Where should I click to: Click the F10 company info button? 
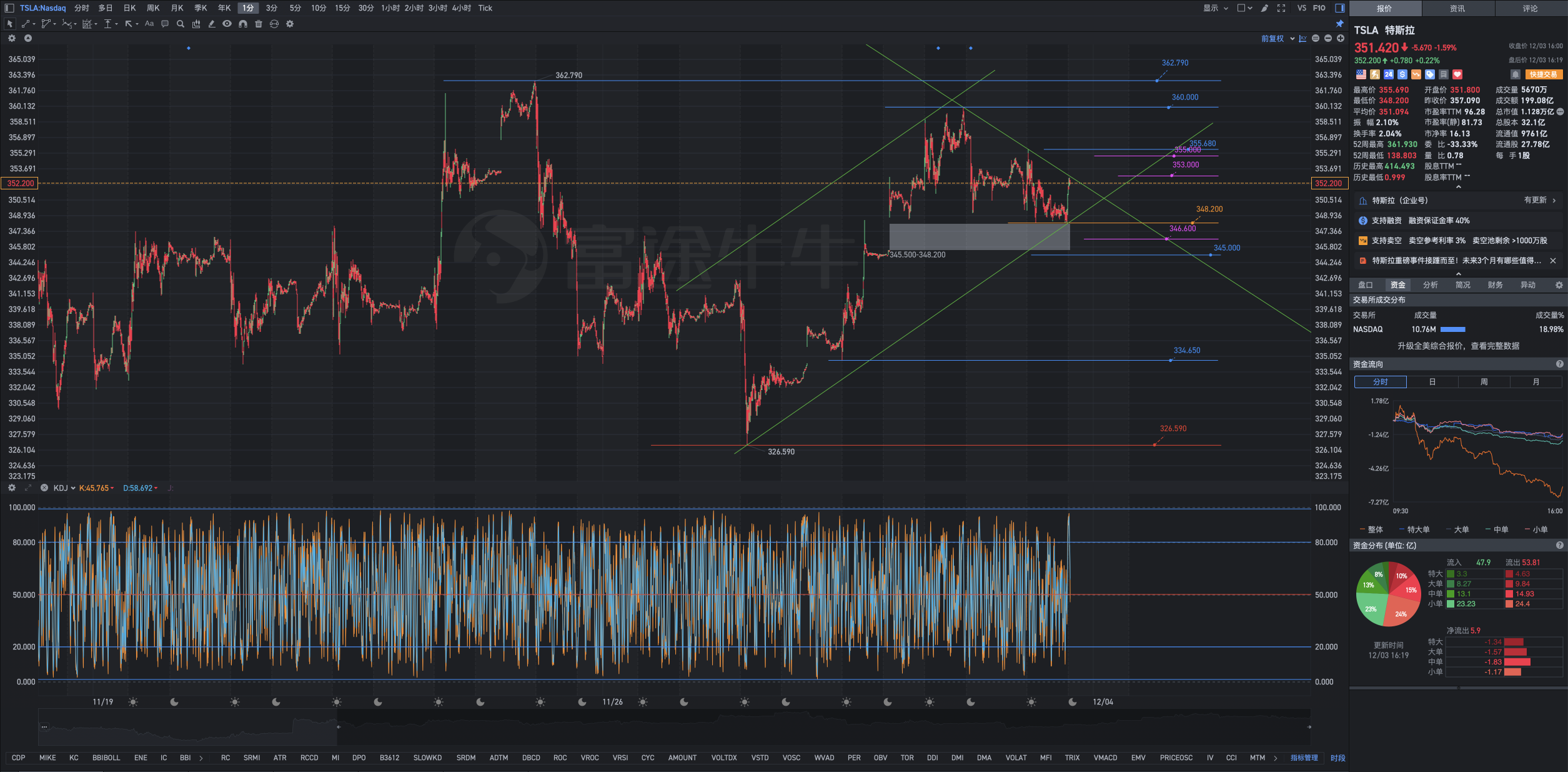point(1319,8)
